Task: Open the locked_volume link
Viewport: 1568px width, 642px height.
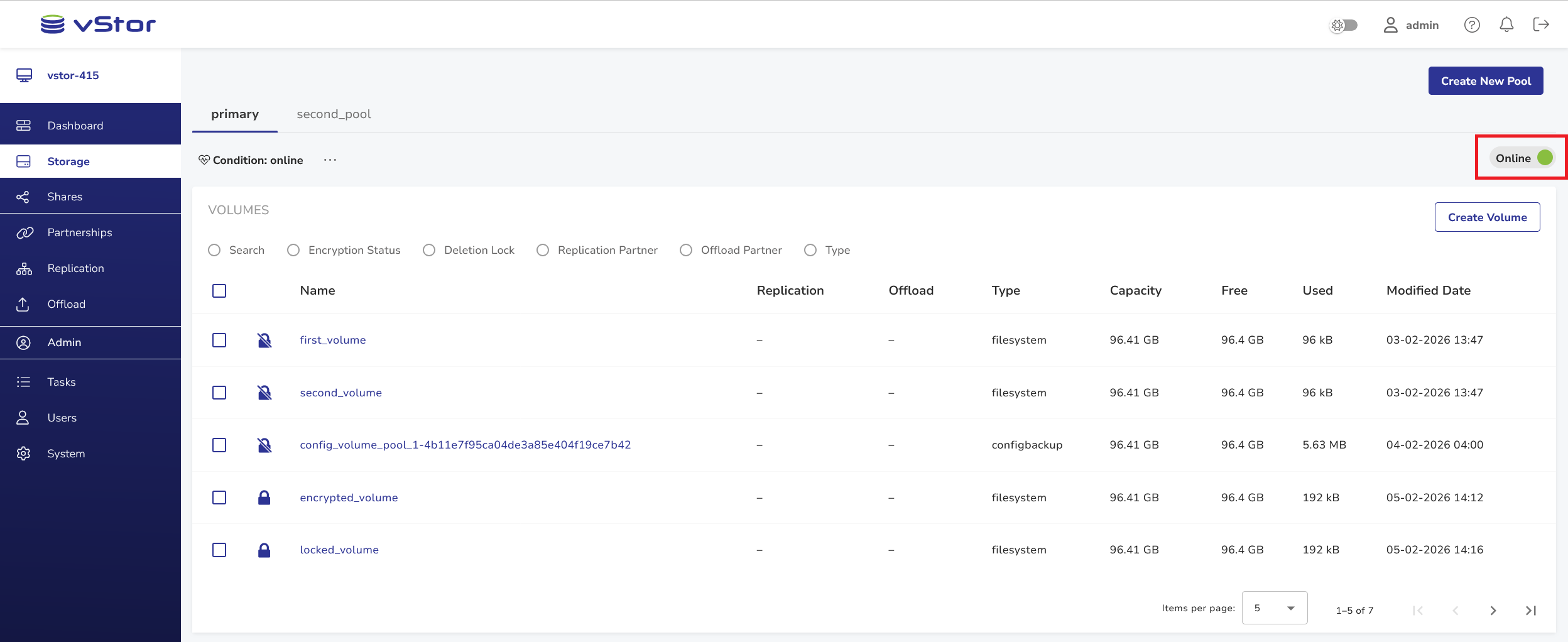Action: 339,550
